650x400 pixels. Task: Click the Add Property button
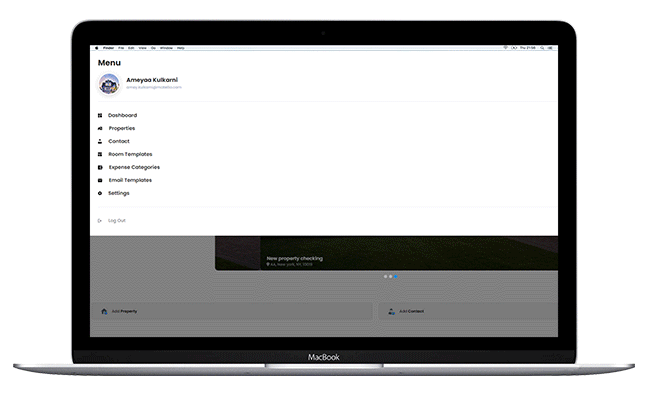click(x=231, y=311)
